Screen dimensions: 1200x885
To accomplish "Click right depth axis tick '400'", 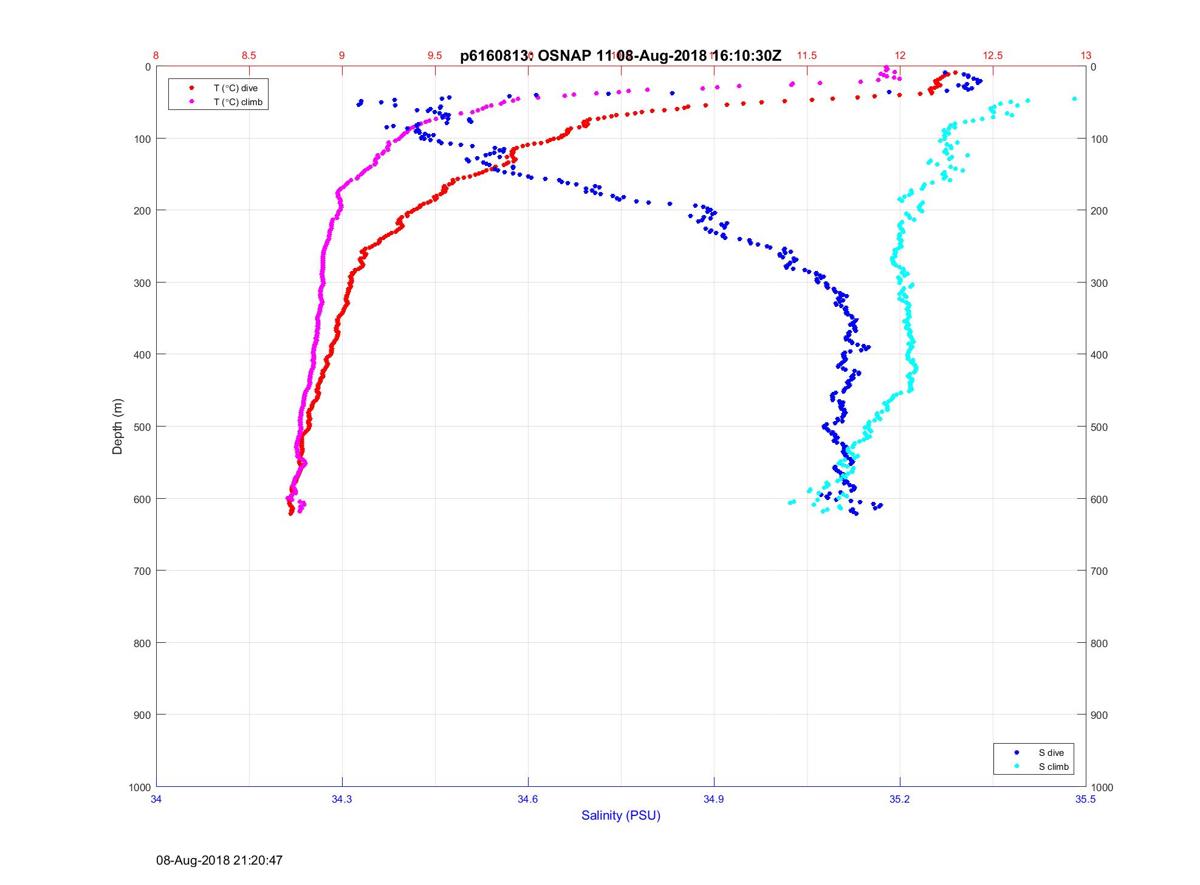I will pyautogui.click(x=1100, y=355).
